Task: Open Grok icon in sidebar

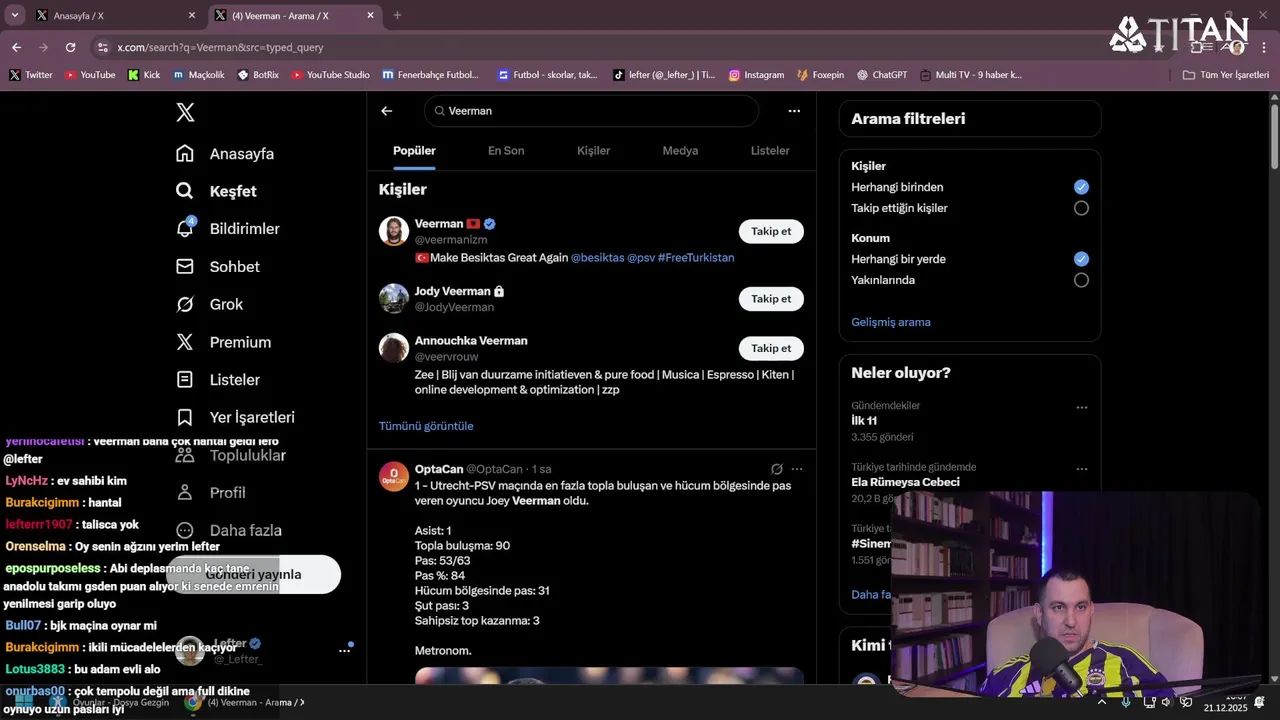Action: (x=185, y=304)
